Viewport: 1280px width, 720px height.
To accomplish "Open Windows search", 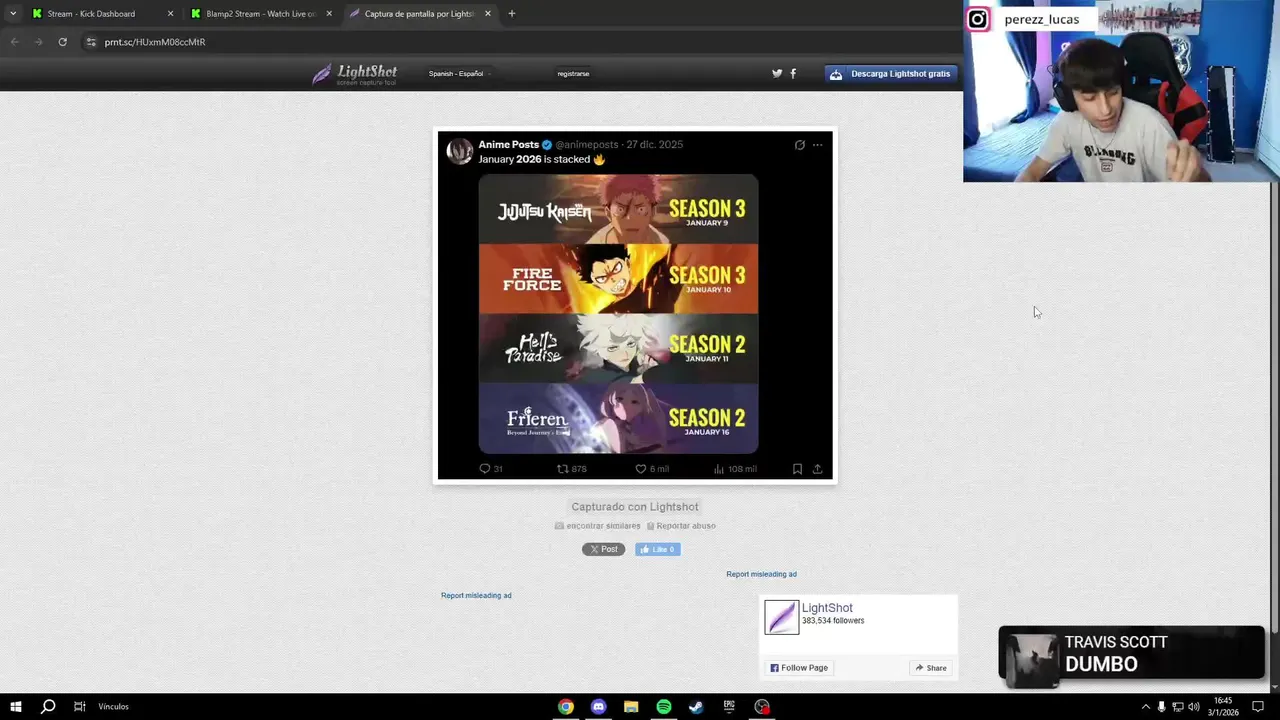I will coord(47,707).
